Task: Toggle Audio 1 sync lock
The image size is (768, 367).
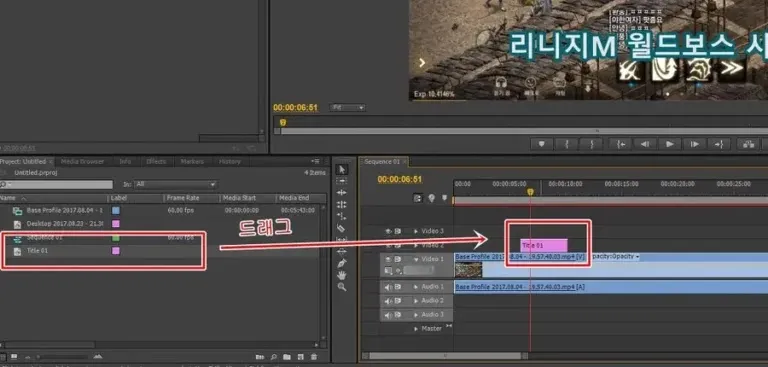Action: (398, 287)
